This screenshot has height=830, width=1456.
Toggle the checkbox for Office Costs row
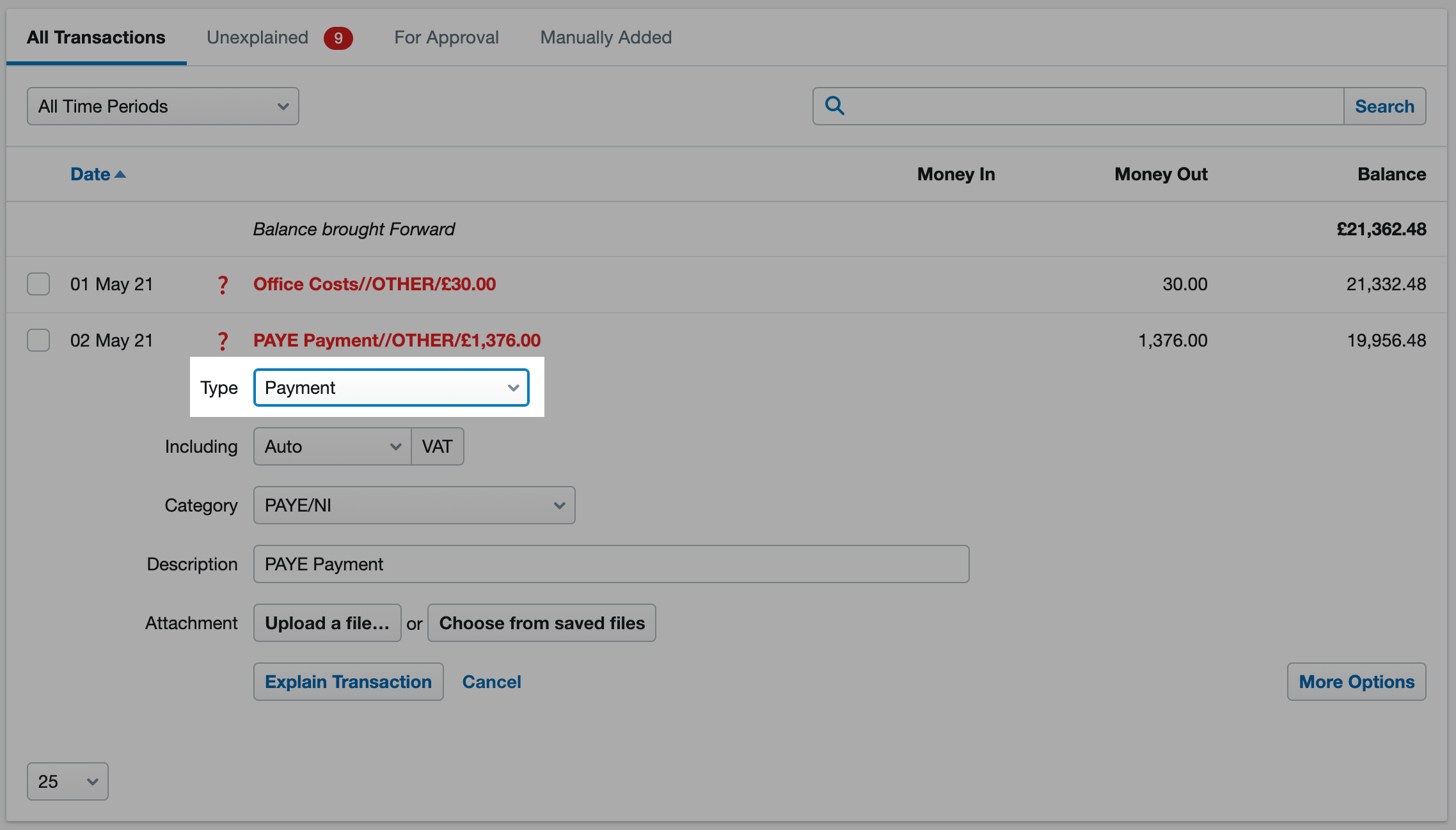[38, 283]
